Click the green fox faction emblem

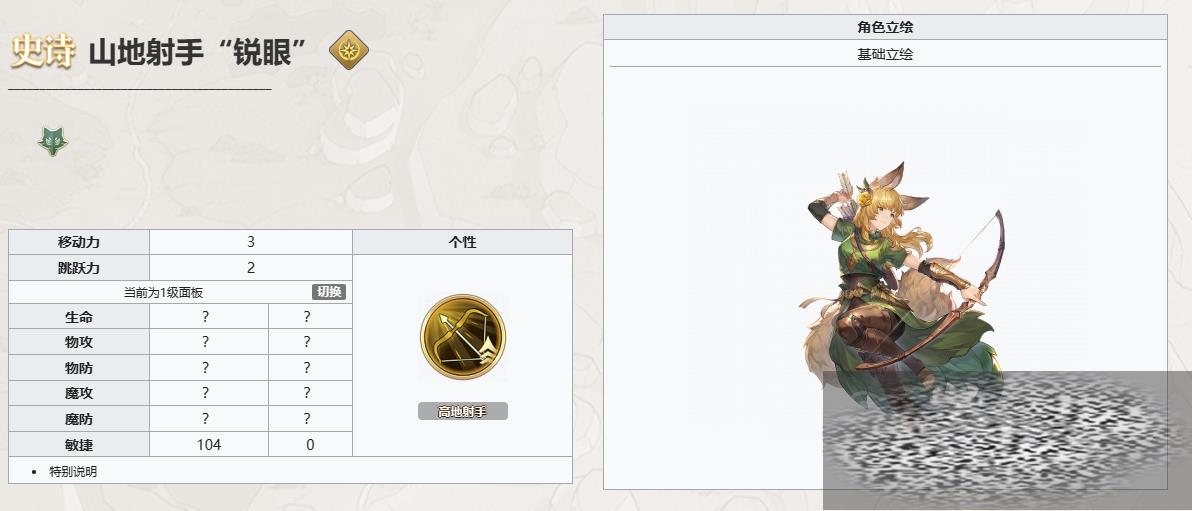click(x=53, y=141)
